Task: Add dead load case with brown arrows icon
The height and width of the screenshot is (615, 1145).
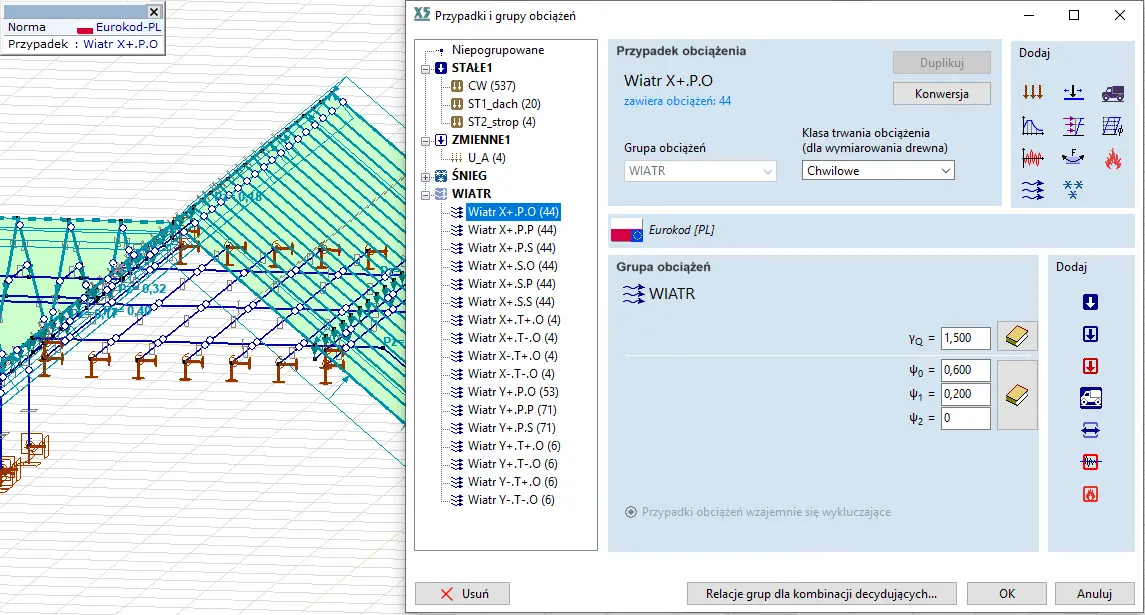Action: click(1033, 93)
